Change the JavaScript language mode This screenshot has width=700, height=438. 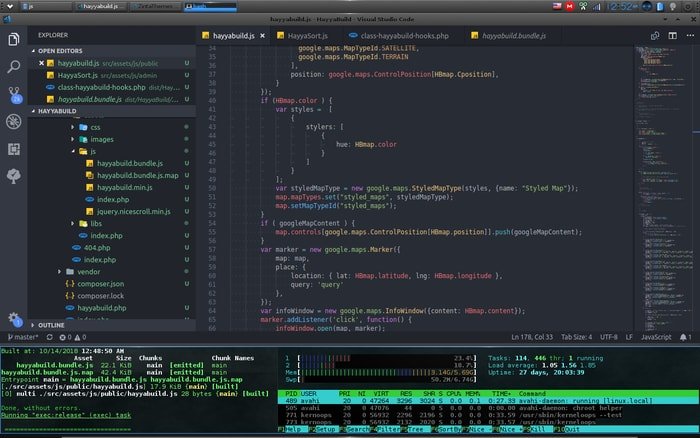click(656, 337)
